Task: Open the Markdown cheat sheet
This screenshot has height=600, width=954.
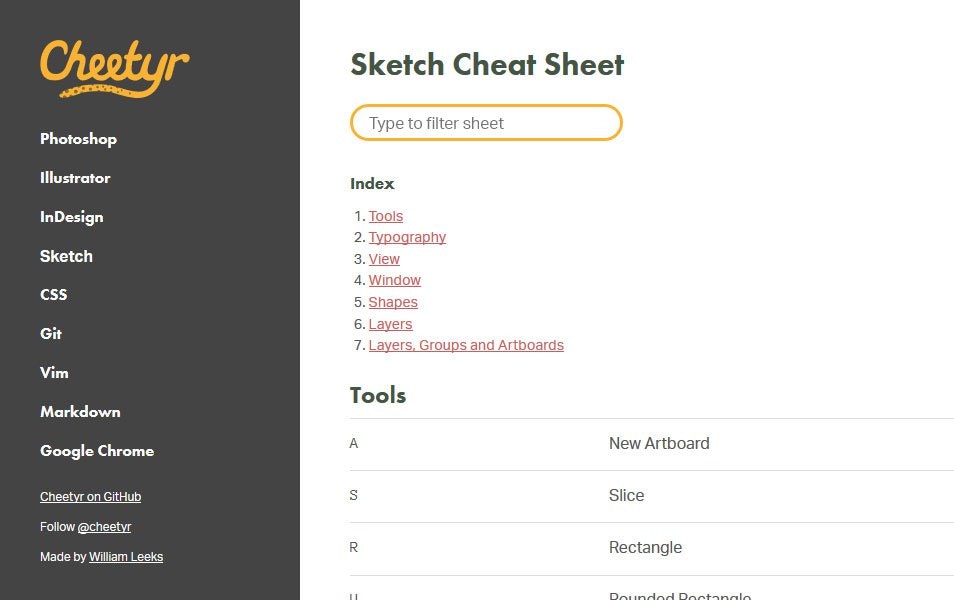Action: (80, 412)
